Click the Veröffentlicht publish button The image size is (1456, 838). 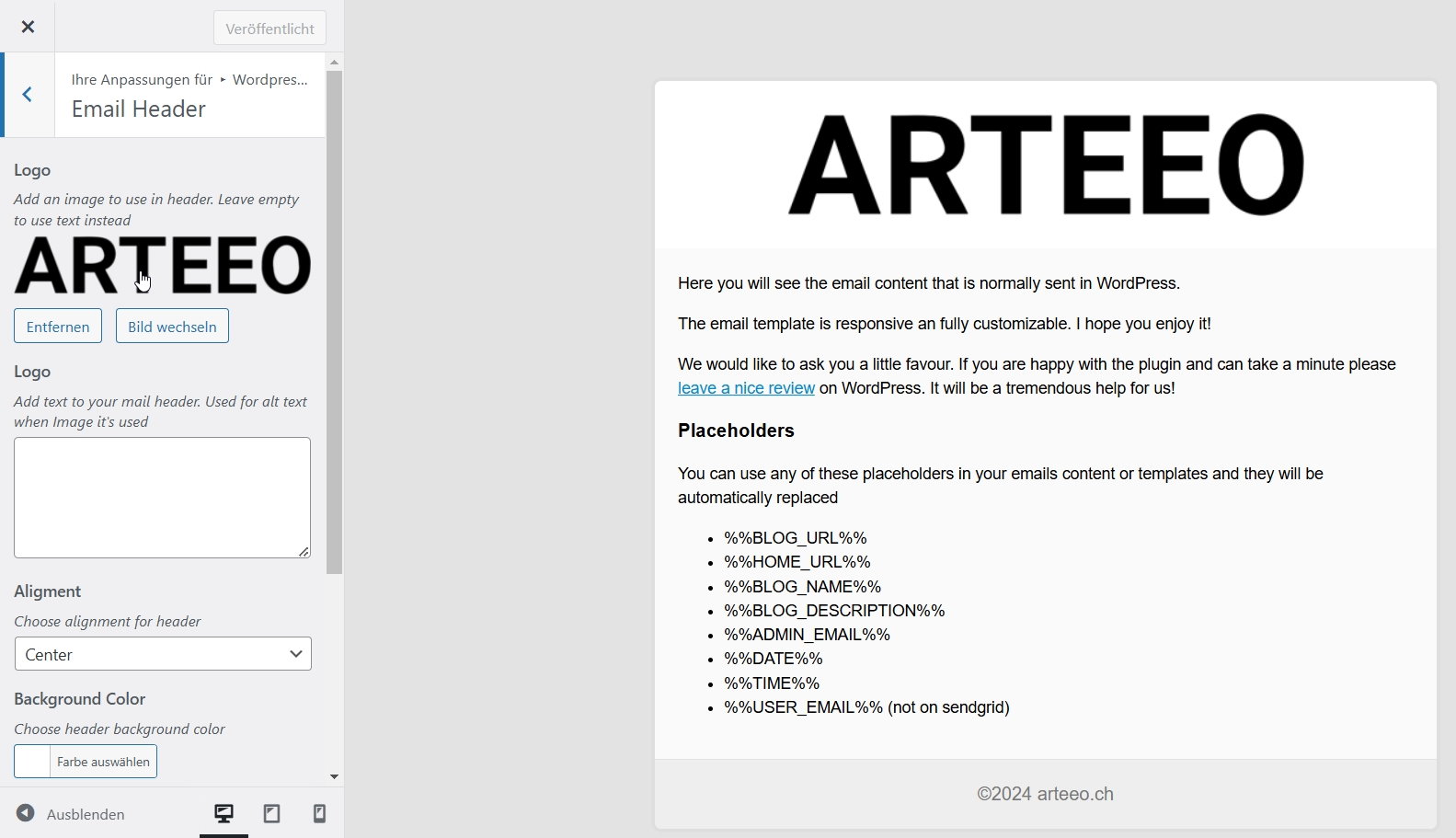(x=269, y=29)
